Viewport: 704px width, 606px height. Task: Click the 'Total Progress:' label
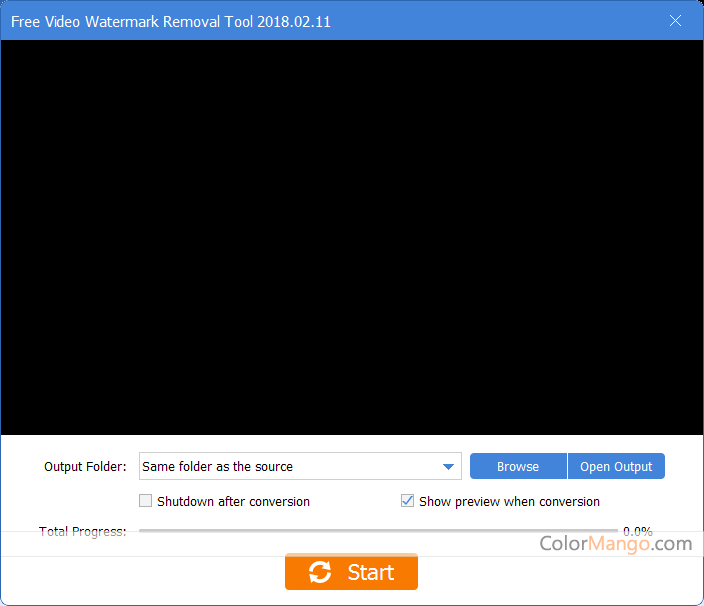[82, 531]
